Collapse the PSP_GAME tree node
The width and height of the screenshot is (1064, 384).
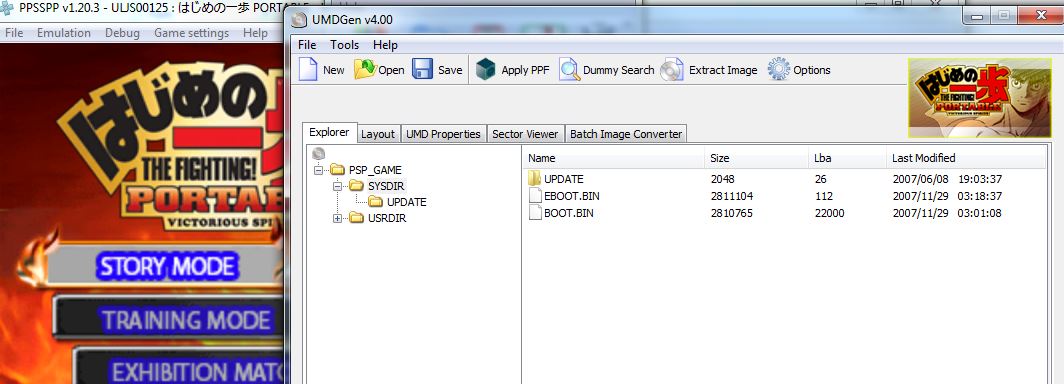(x=318, y=170)
